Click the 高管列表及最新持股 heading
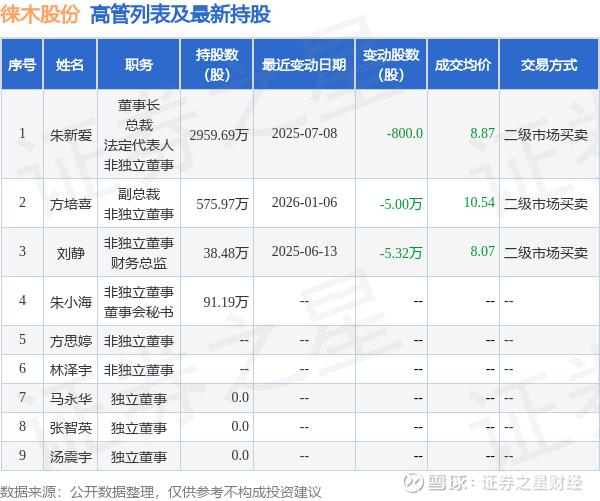The image size is (600, 501). tap(180, 15)
